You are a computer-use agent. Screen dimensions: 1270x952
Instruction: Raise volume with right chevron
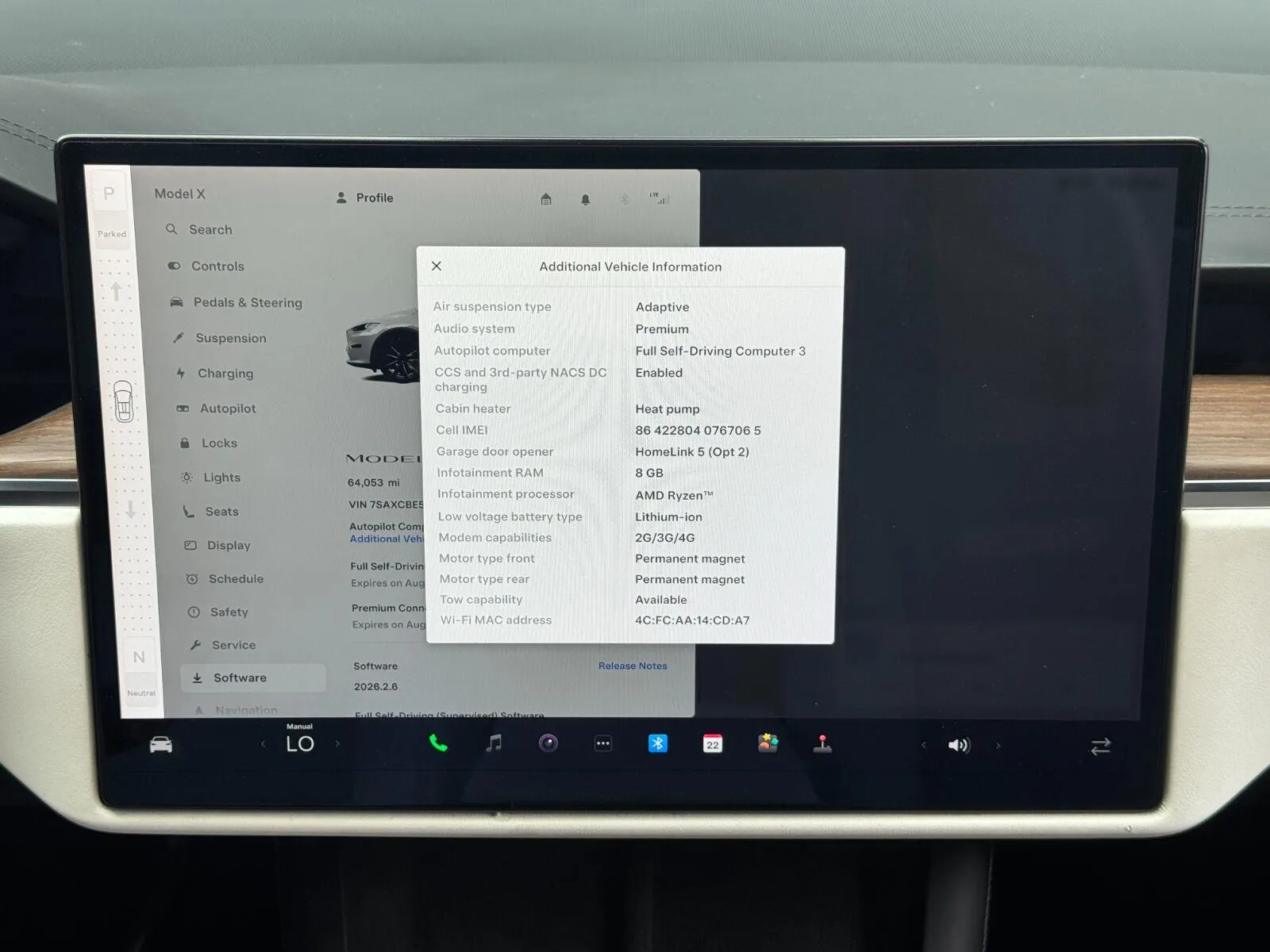point(998,746)
